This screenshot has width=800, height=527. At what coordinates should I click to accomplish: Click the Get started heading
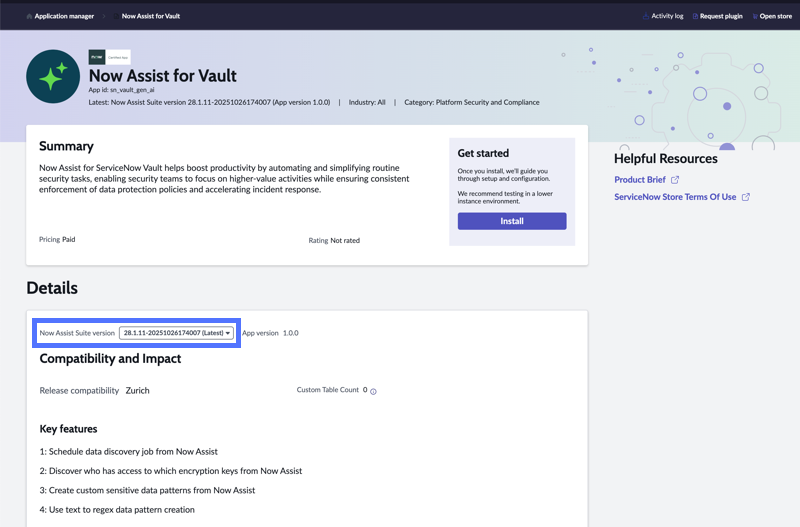483,153
